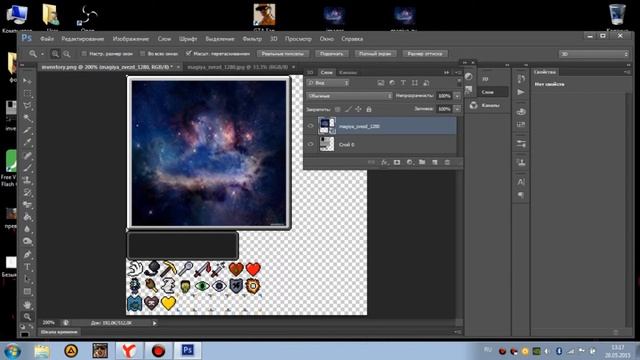Toggle 'Во всех окнах' checkbox
The height and width of the screenshot is (360, 640).
point(142,54)
